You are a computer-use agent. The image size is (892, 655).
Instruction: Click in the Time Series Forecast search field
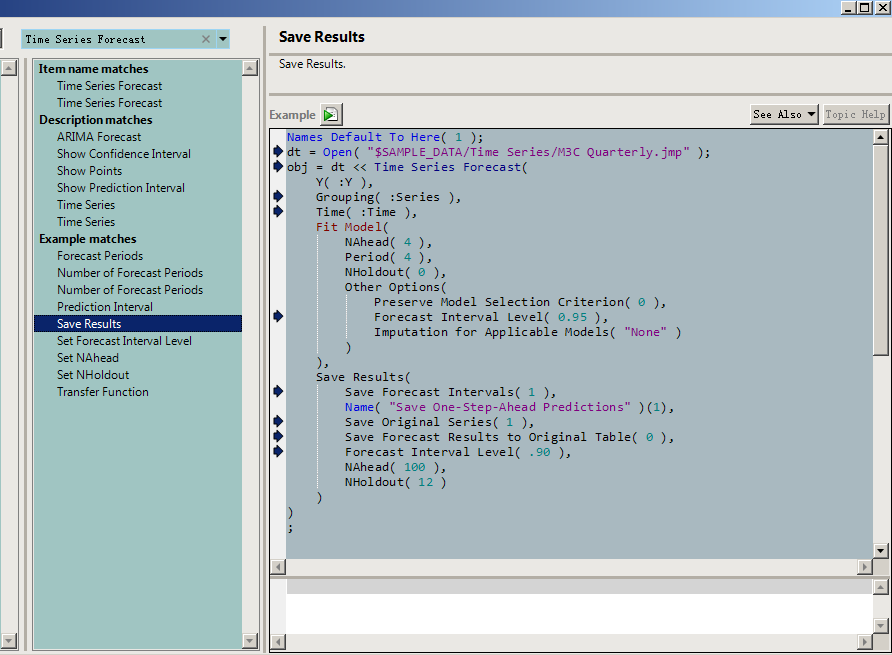click(x=110, y=39)
